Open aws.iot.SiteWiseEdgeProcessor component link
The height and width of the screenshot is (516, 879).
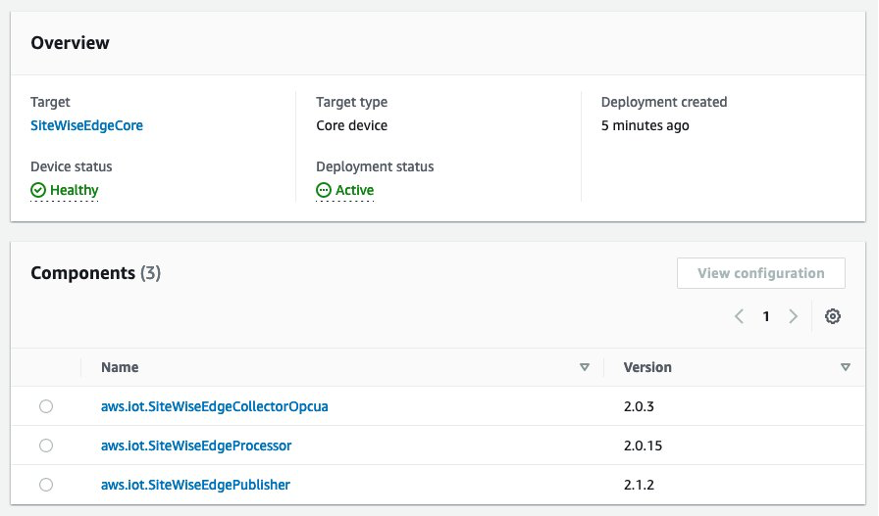pos(196,445)
